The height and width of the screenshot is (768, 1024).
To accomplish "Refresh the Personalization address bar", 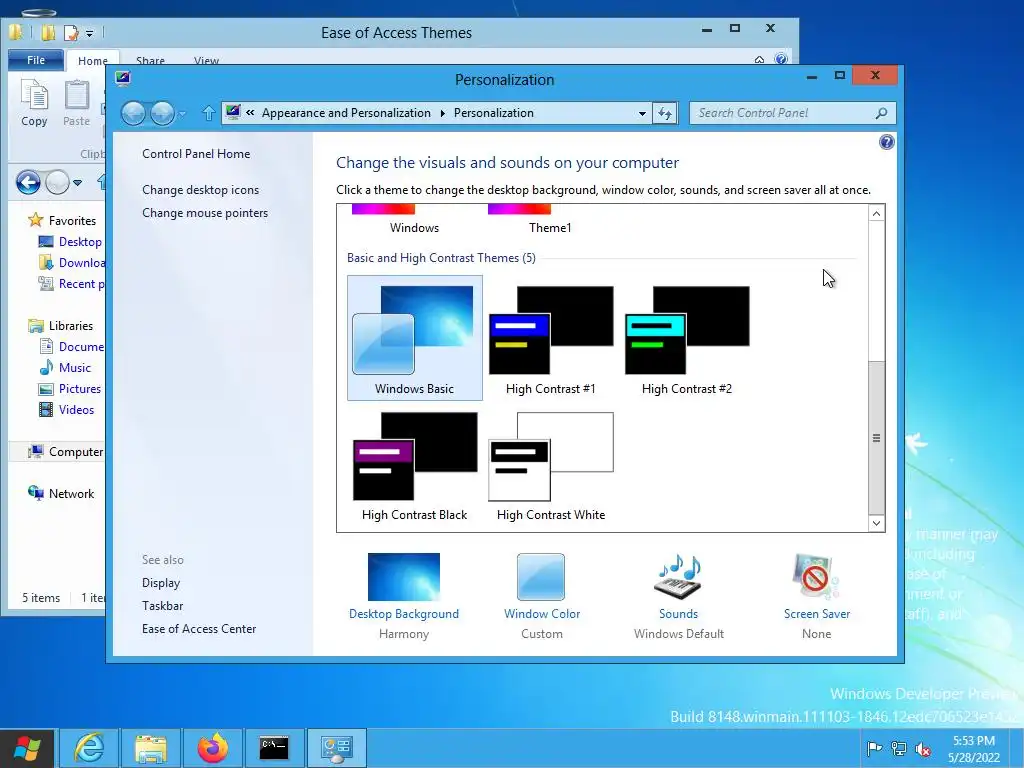I will click(665, 113).
